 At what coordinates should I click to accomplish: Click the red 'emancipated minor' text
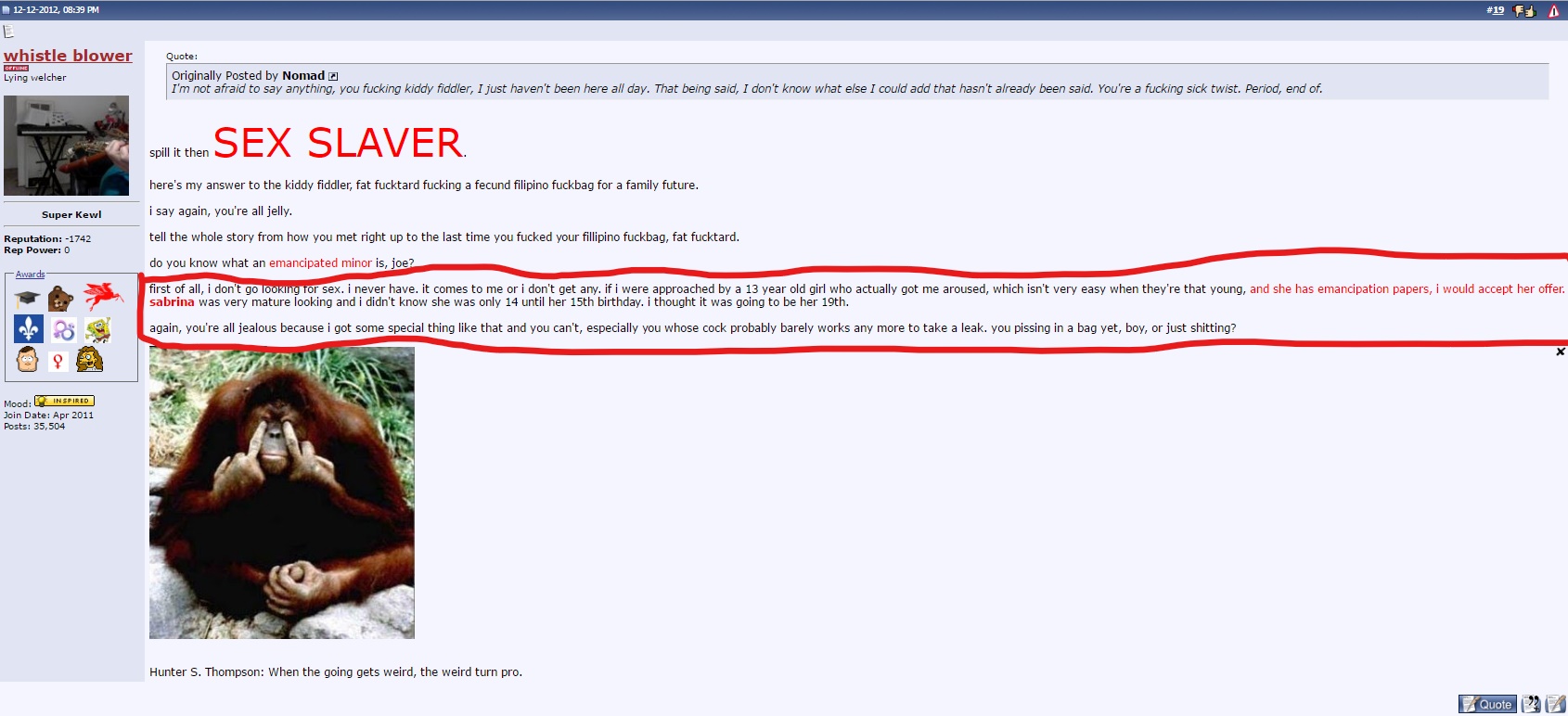[320, 263]
